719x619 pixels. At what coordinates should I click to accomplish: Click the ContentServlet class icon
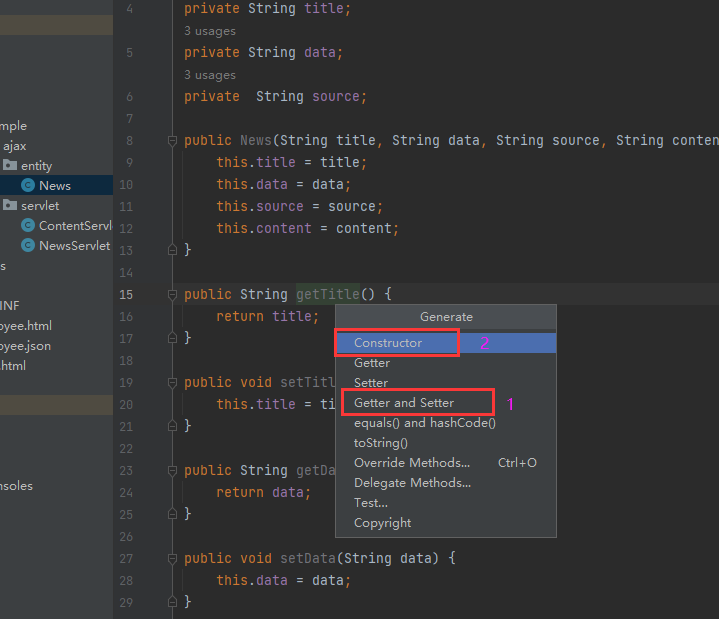click(x=28, y=226)
